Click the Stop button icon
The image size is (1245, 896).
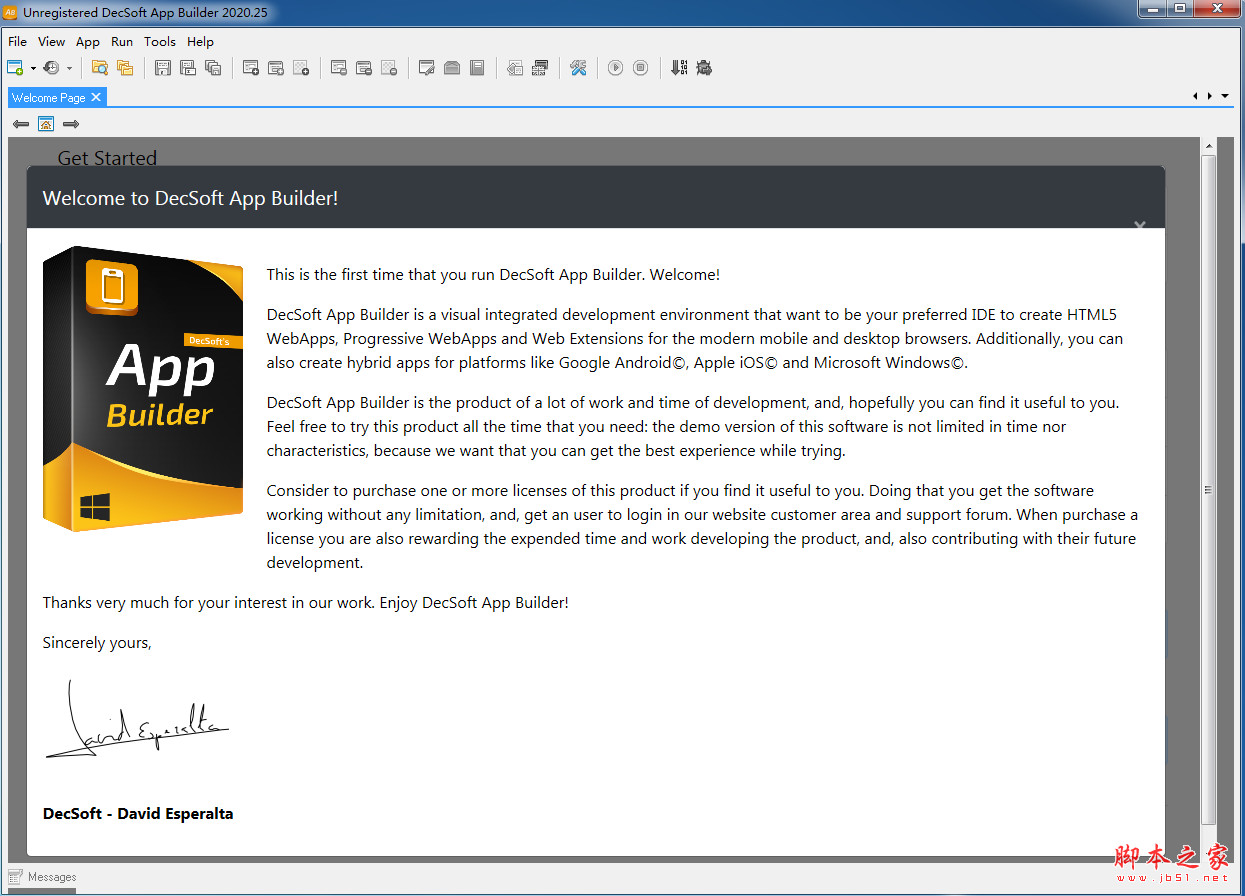point(641,68)
